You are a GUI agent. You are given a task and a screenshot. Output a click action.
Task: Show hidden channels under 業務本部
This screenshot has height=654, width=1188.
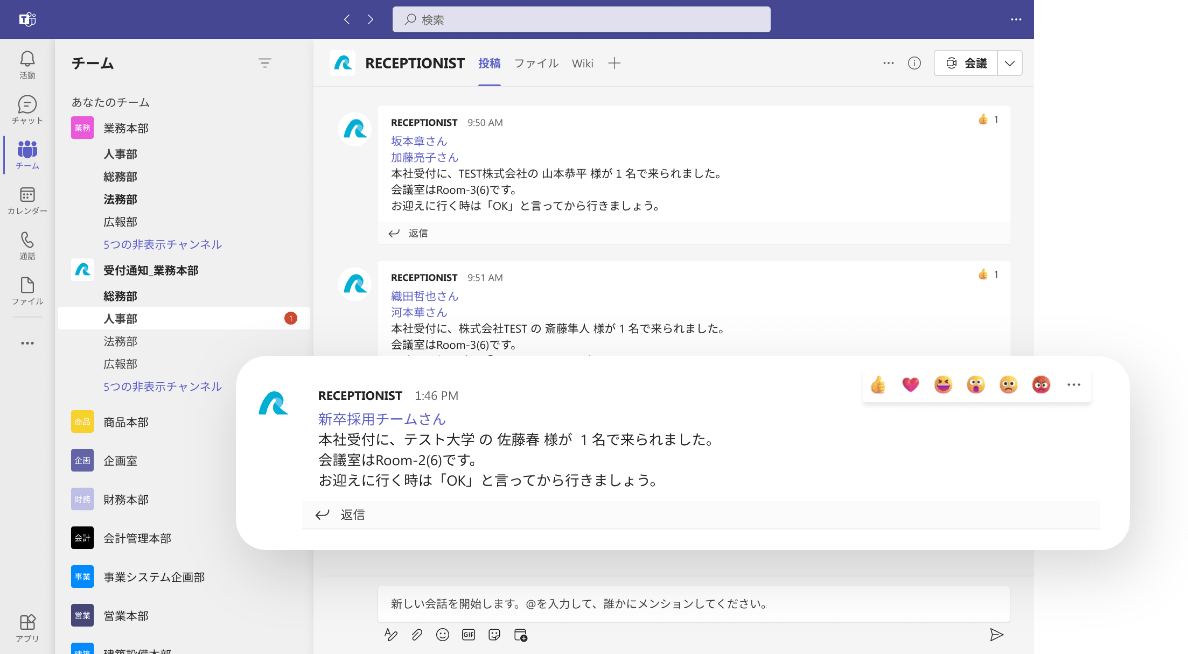pyautogui.click(x=163, y=245)
